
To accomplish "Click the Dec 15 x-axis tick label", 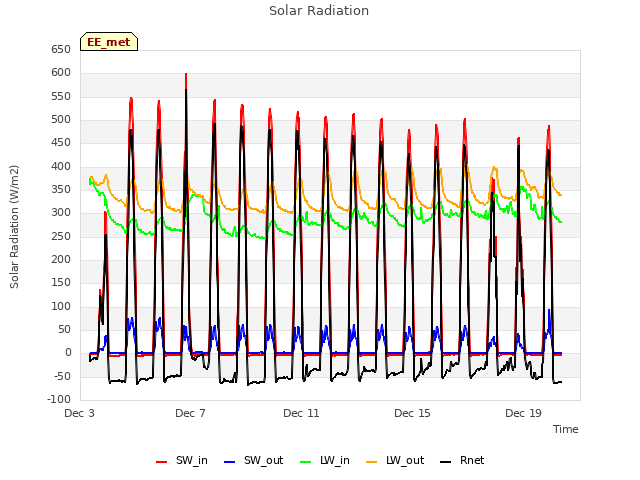I will click(x=412, y=413).
